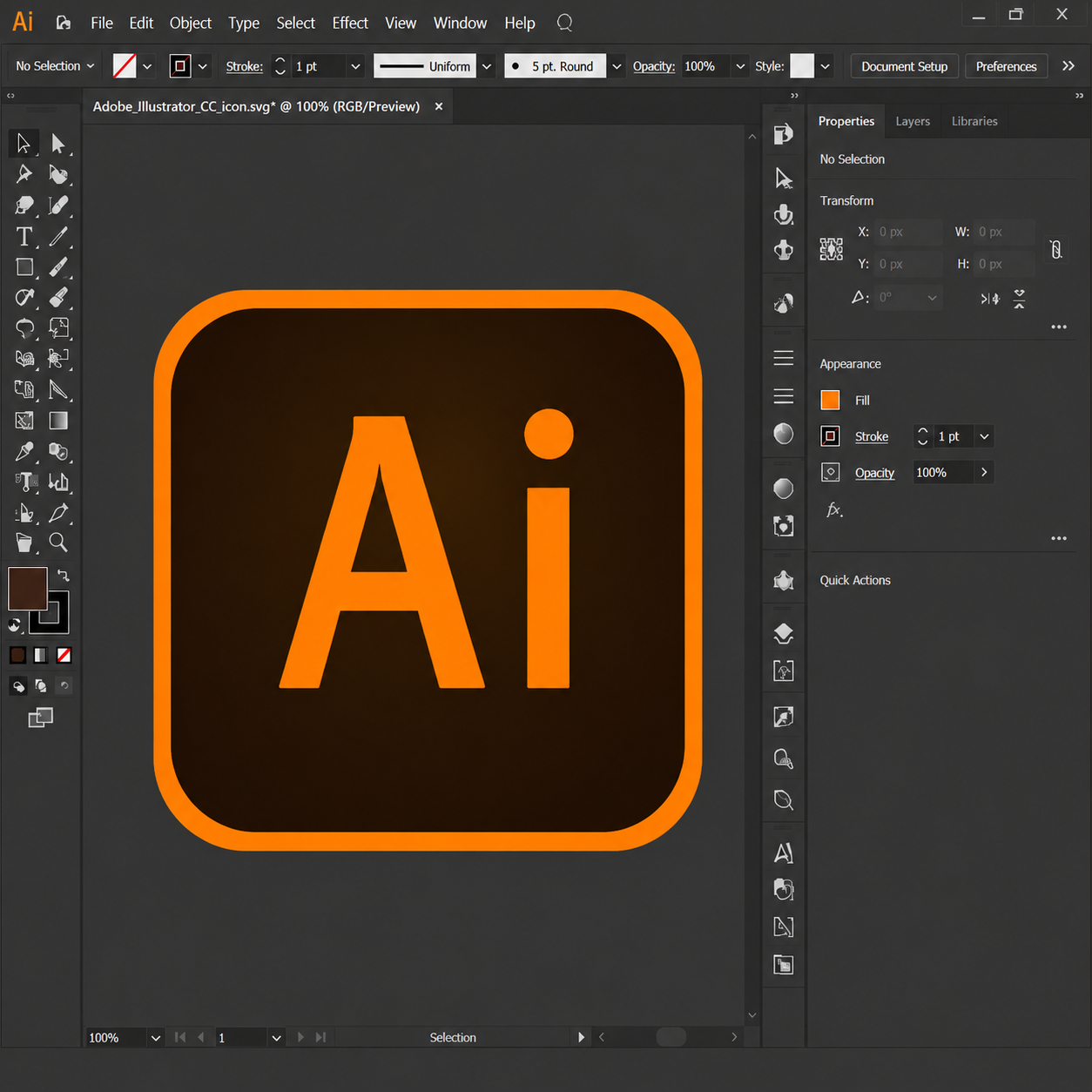1092x1092 pixels.
Task: Open the Window menu
Action: 460,23
